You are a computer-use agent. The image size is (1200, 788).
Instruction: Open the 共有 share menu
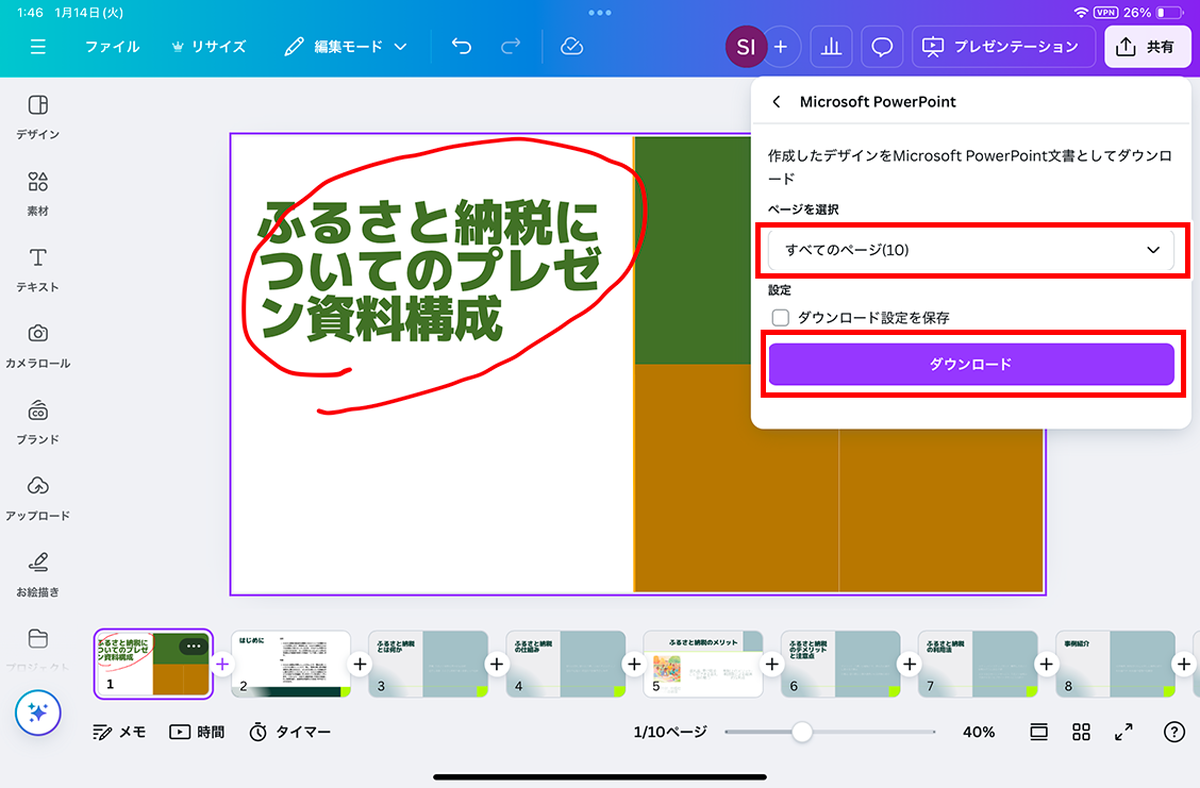tap(1148, 47)
